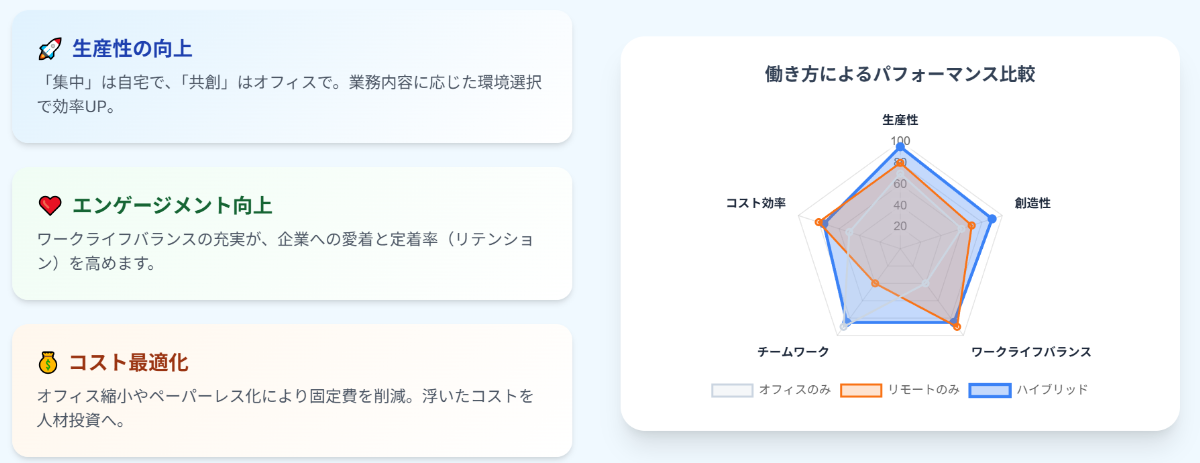1200x463 pixels.
Task: Click the チームワーク axis label
Action: [x=793, y=352]
